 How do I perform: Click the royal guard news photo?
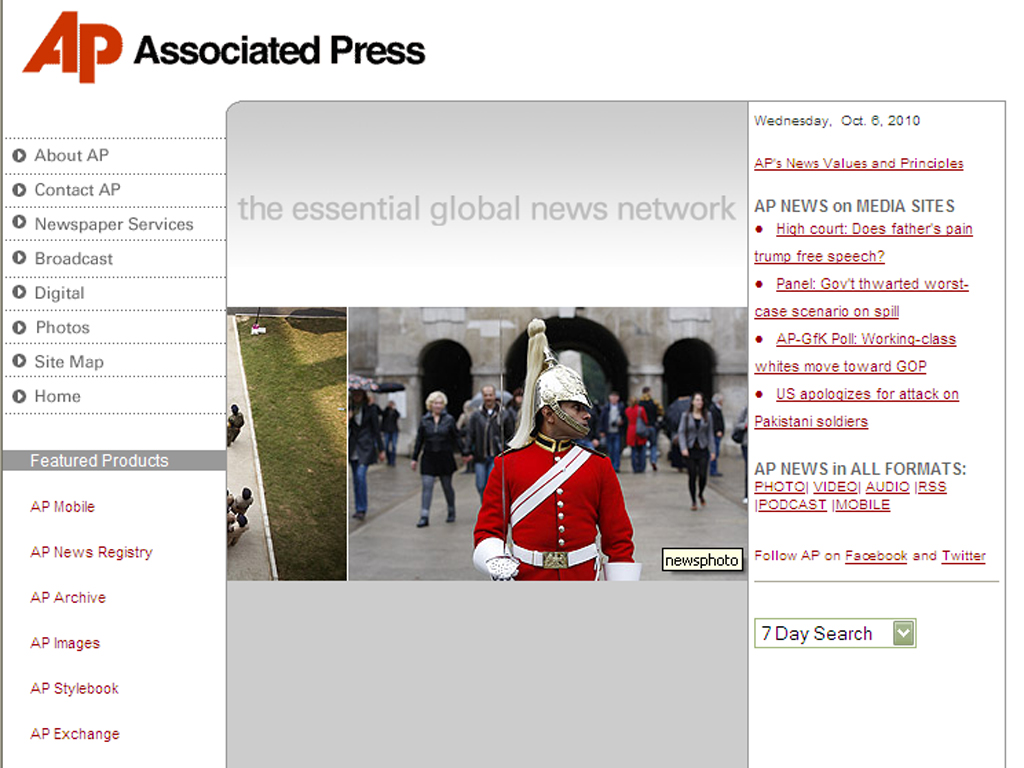tap(547, 444)
